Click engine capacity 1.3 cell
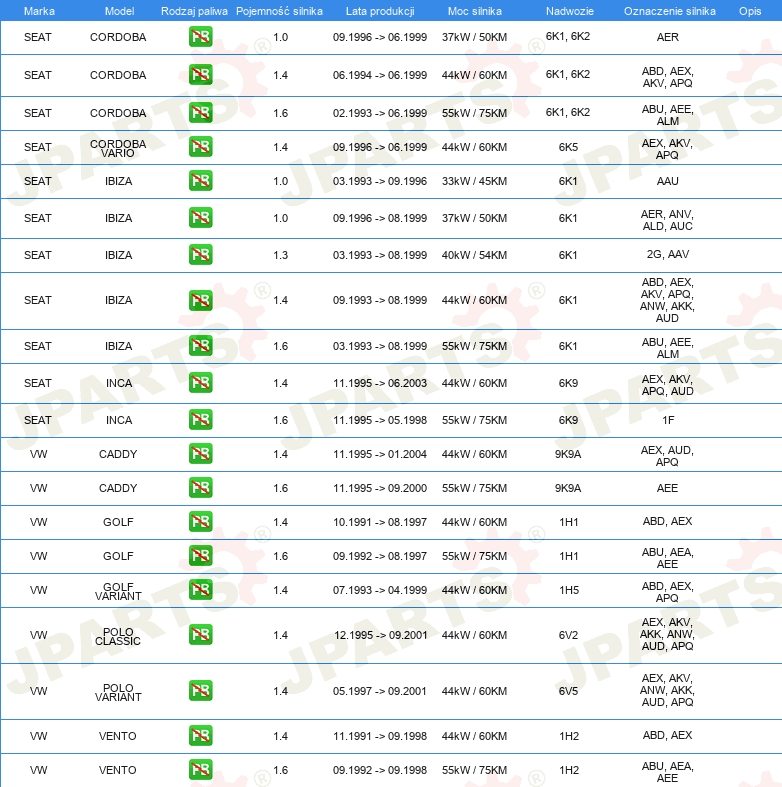782x787 pixels. [281, 255]
